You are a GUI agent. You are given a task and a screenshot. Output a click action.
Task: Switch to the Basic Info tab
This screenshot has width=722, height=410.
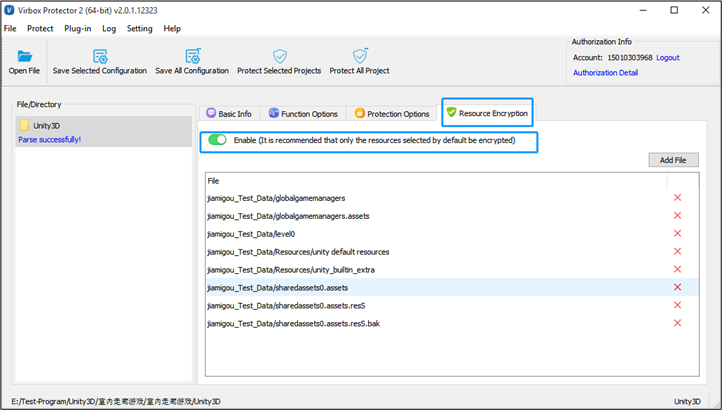229,113
